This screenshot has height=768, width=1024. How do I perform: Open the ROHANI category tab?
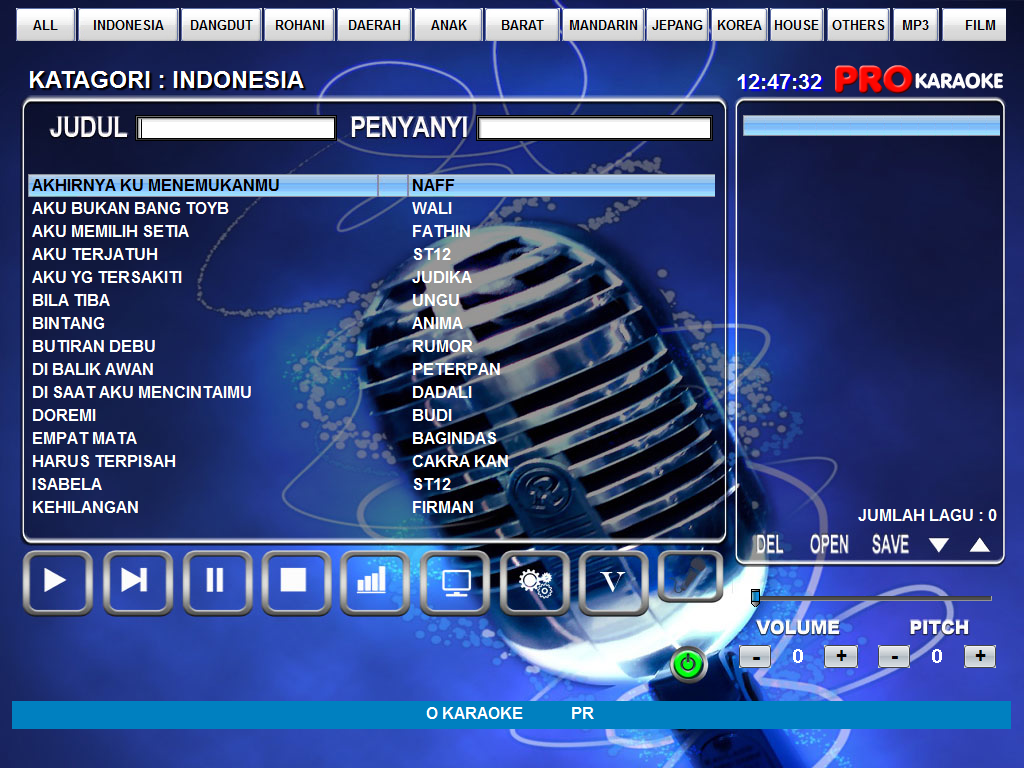click(x=300, y=25)
